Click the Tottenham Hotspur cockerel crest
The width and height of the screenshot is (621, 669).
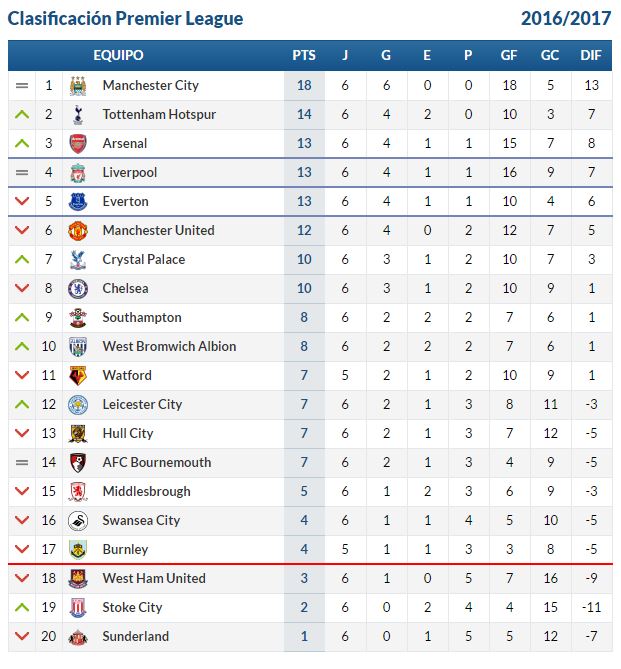[x=78, y=115]
